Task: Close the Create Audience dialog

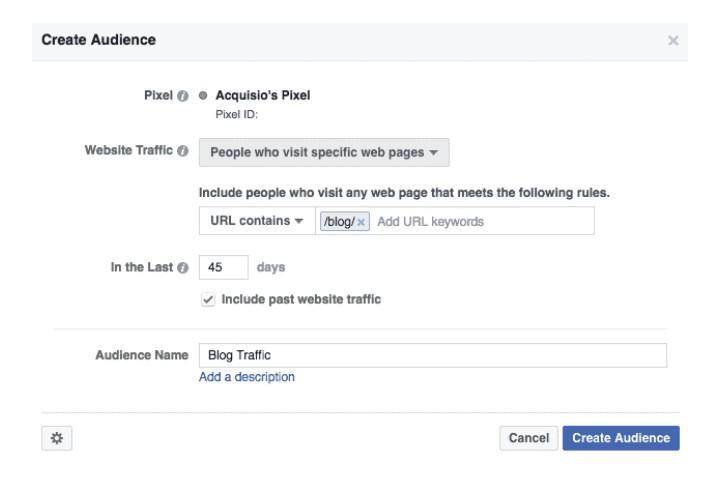Action: [673, 40]
